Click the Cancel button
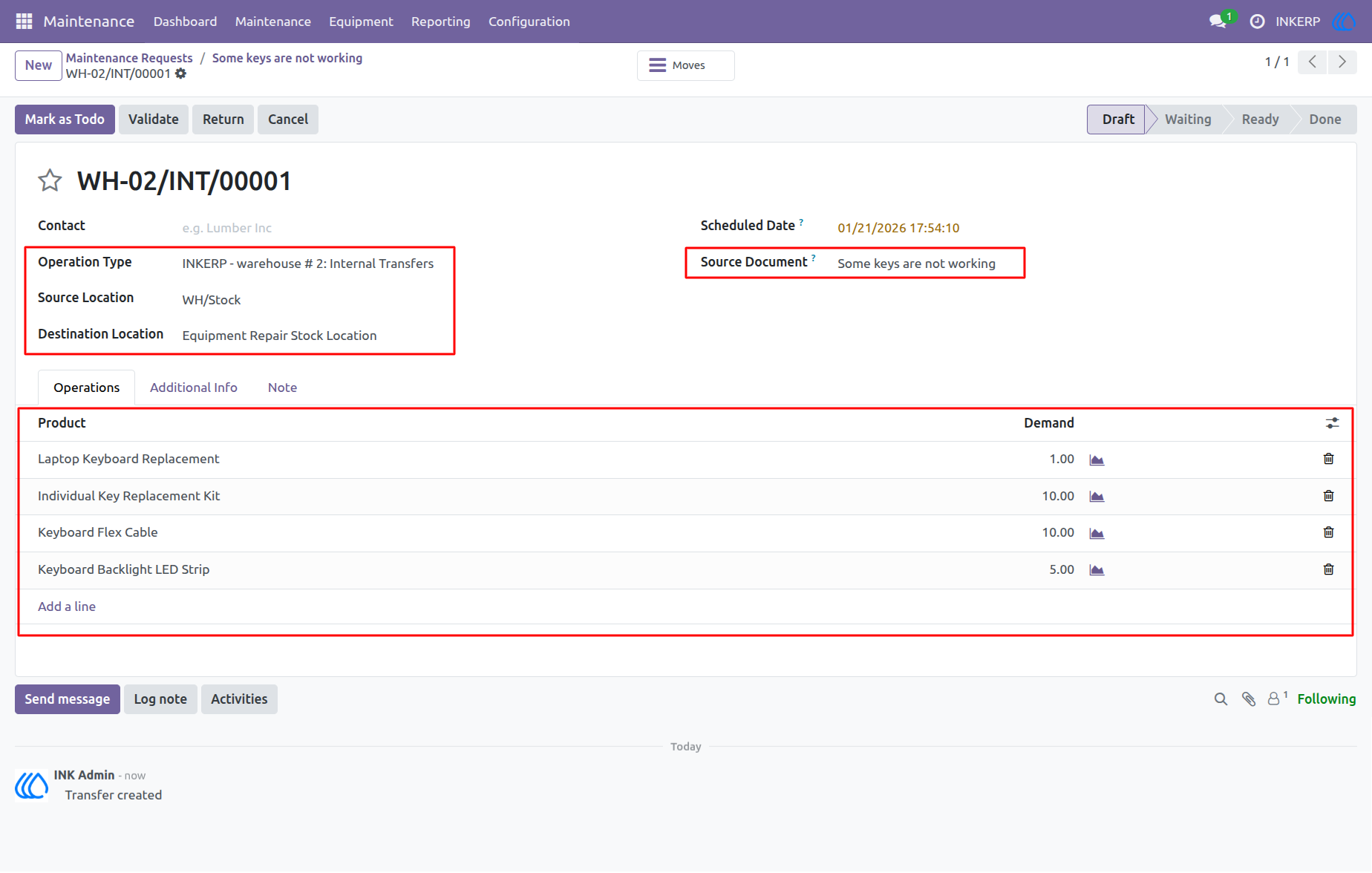The image size is (1372, 873). click(288, 120)
